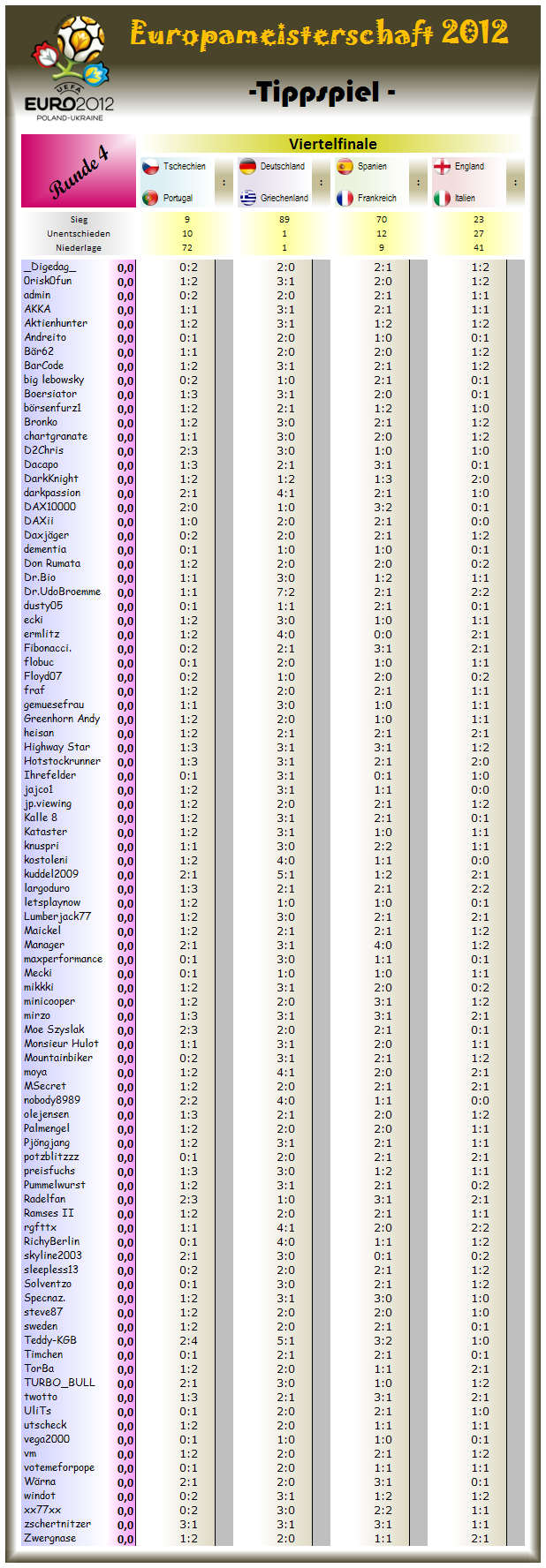Click the Portugal flag icon
The image size is (546, 1568).
pyautogui.click(x=150, y=198)
